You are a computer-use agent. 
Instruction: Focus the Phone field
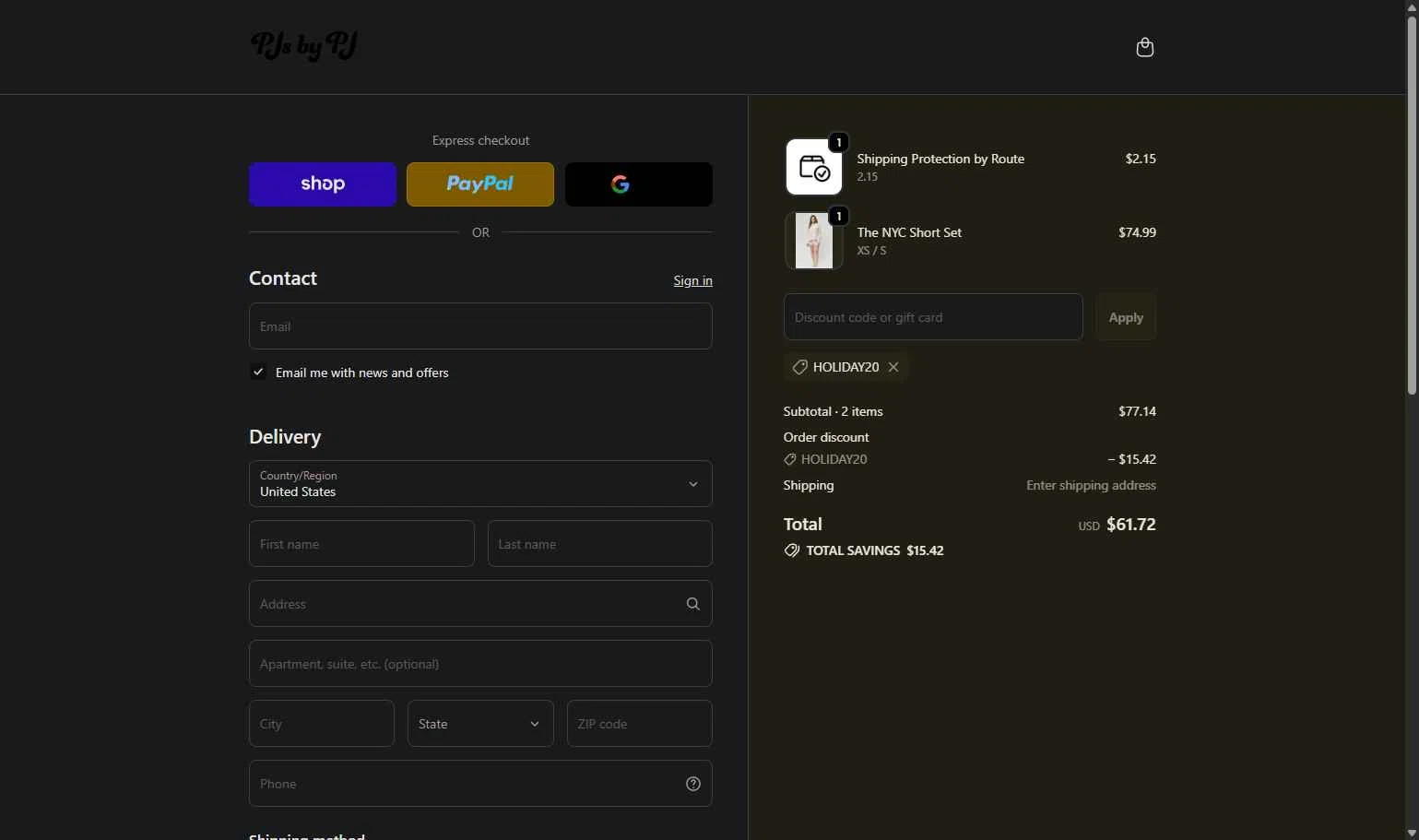(480, 784)
